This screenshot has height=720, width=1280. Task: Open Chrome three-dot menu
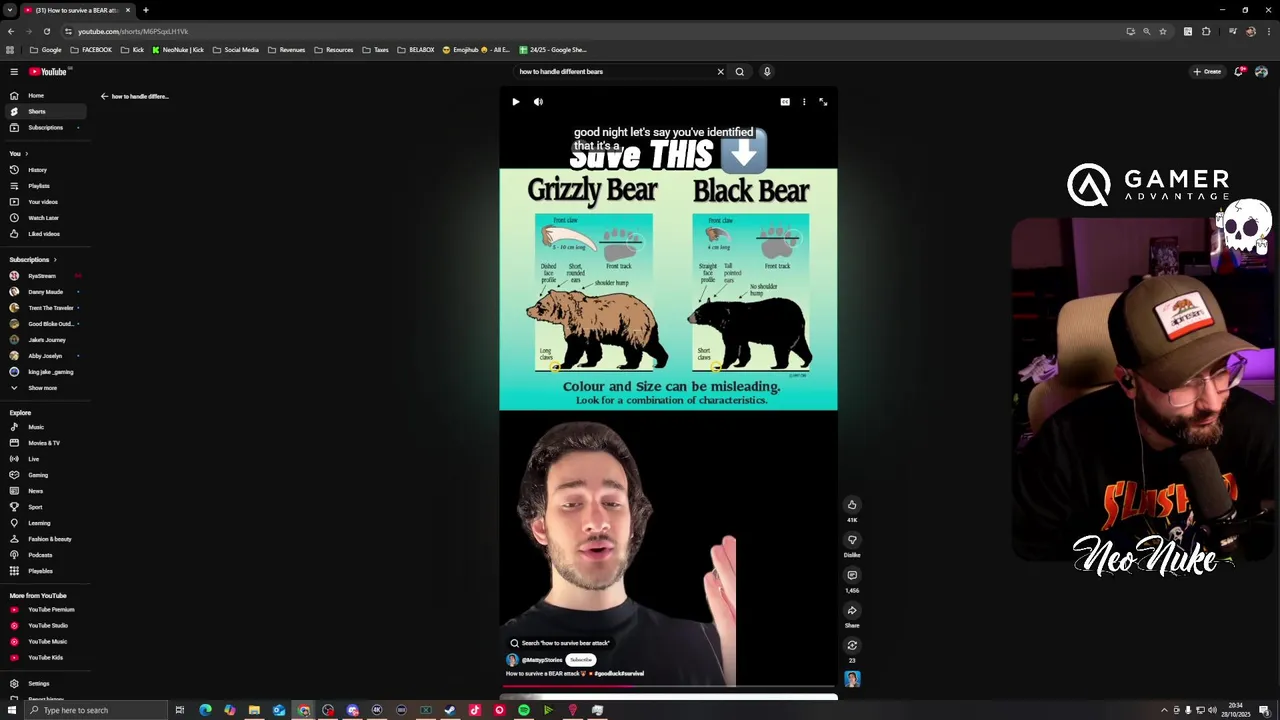click(x=1267, y=31)
